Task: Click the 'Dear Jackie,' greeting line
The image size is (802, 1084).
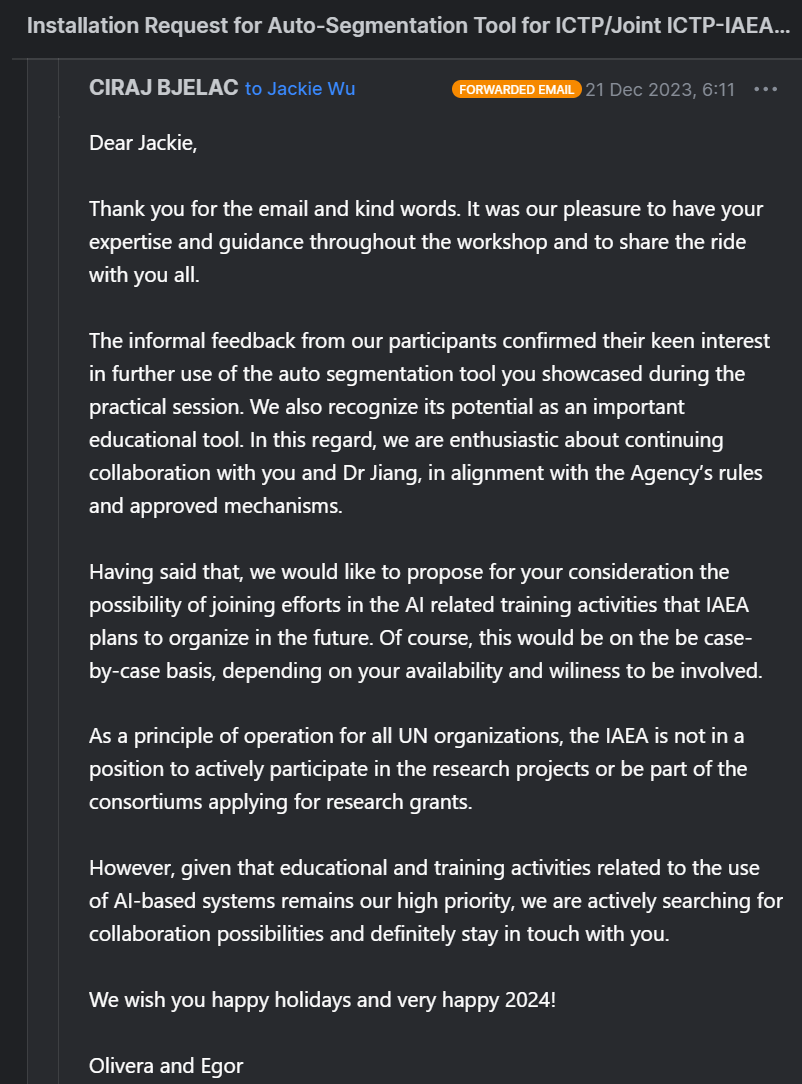Action: 143,143
